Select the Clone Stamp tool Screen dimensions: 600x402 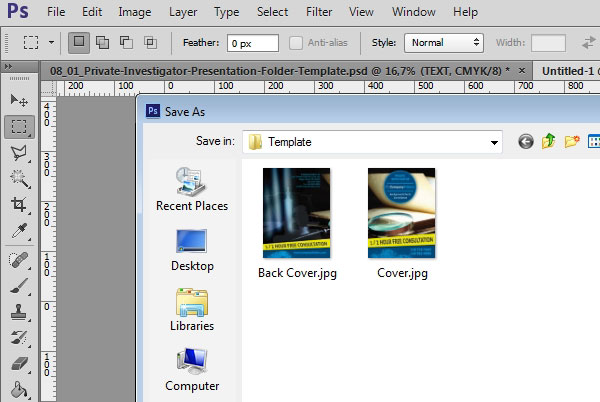(19, 312)
